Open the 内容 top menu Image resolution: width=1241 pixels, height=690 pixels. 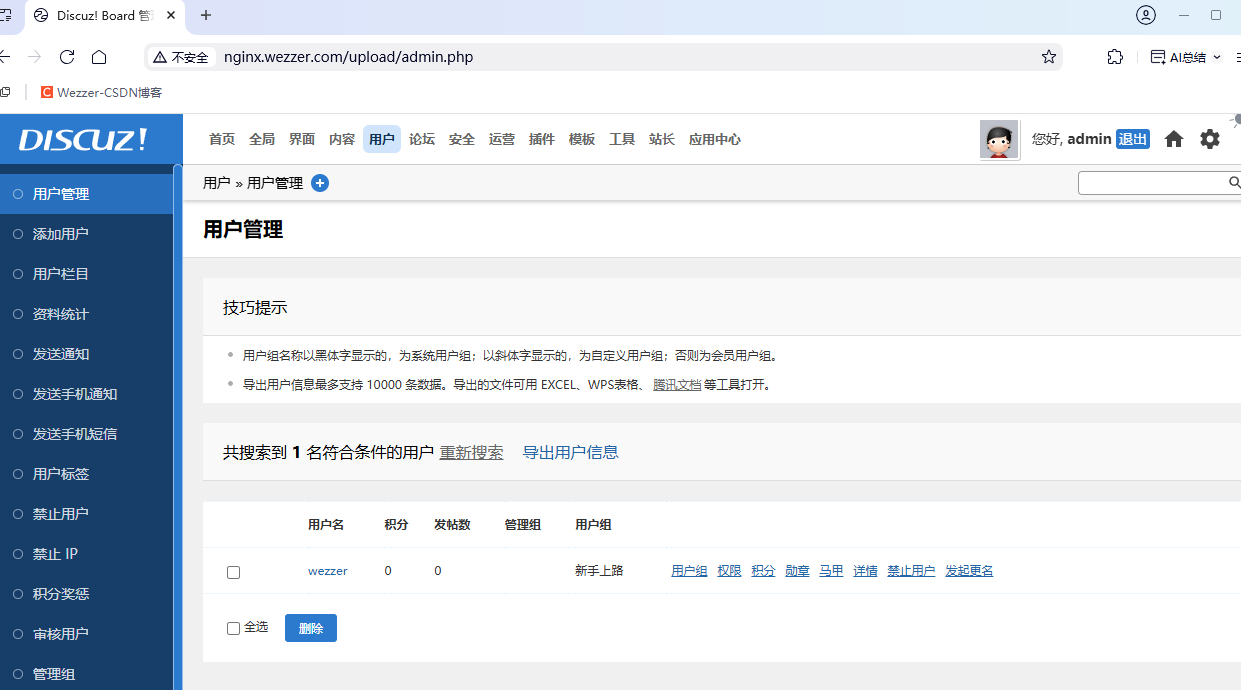pos(342,139)
